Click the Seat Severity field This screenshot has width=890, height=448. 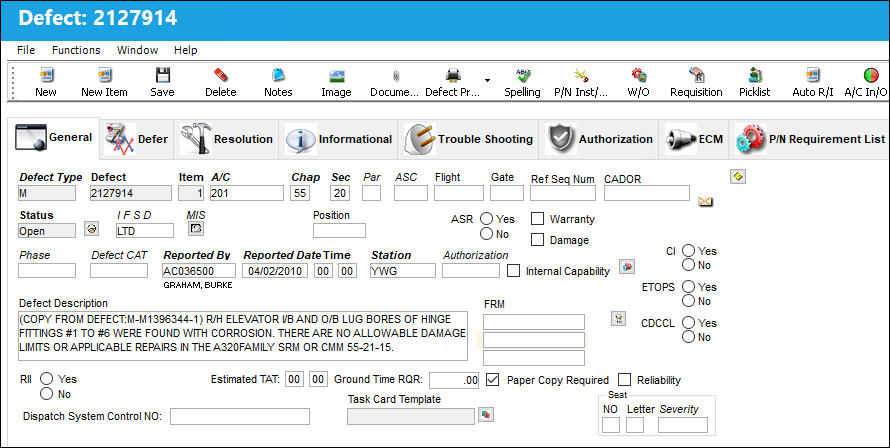point(683,425)
